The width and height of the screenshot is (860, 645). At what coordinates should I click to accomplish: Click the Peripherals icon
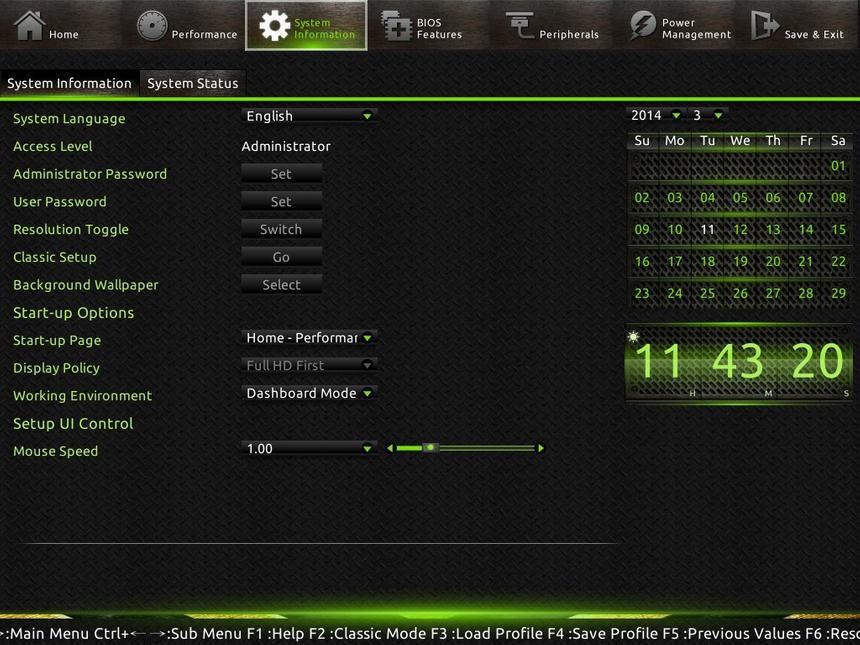[x=521, y=22]
